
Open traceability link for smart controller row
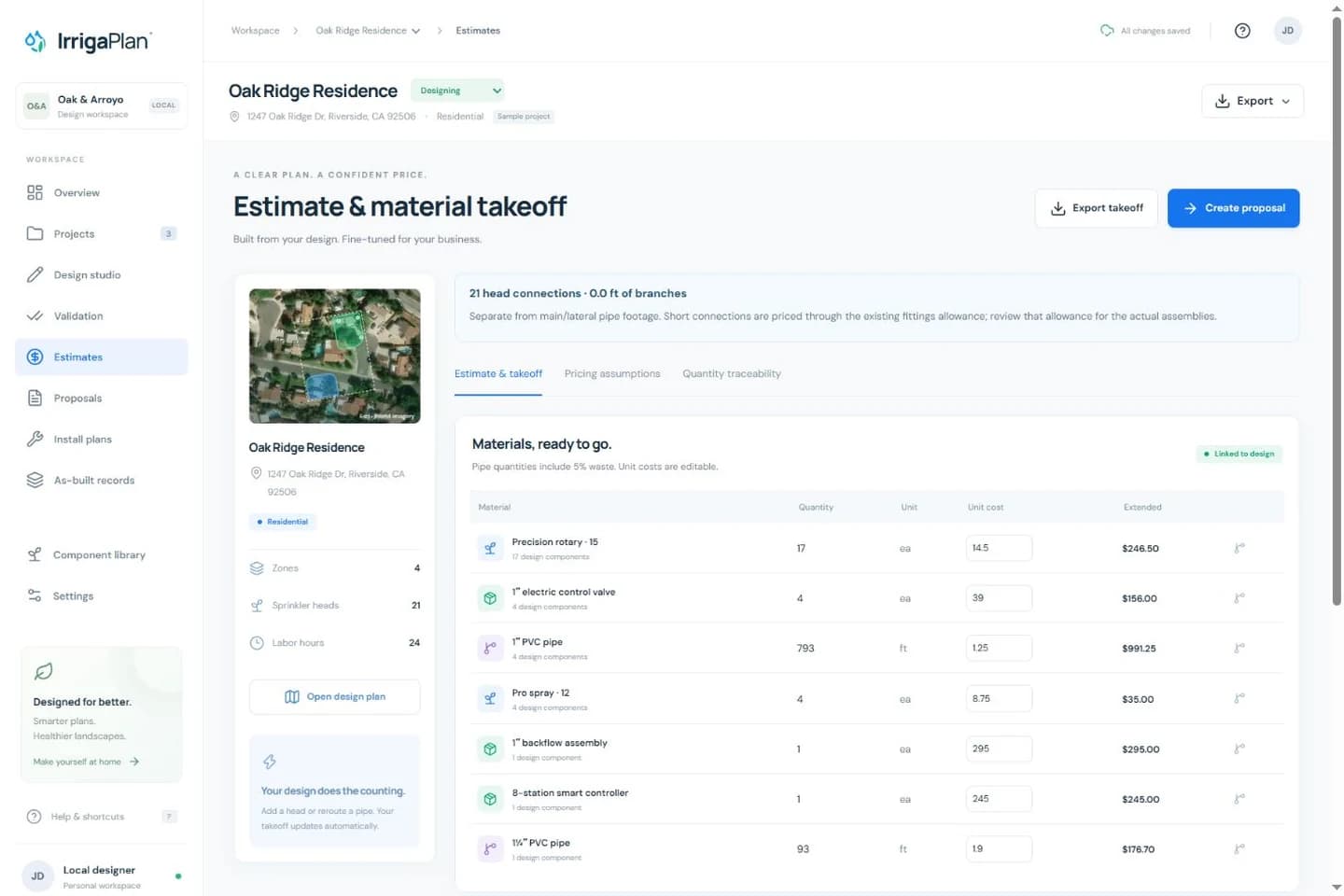tap(1239, 799)
